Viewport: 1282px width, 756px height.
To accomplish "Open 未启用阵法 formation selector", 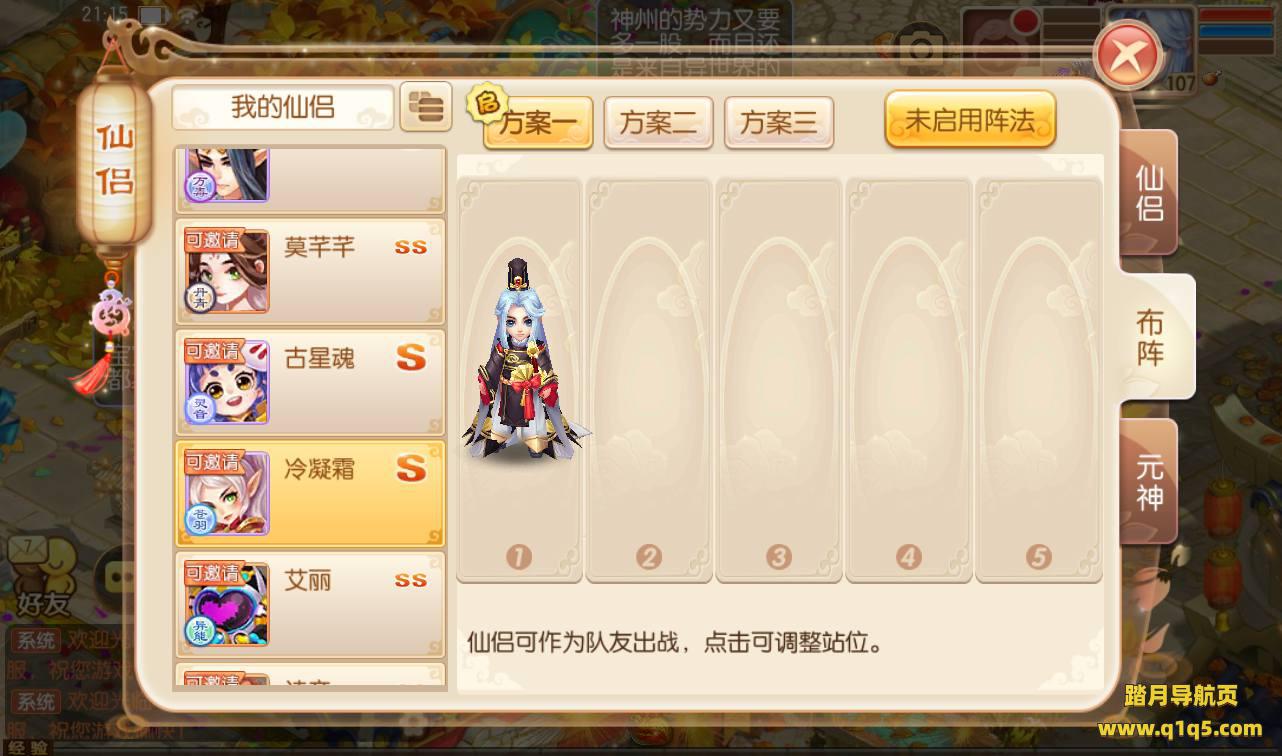I will click(x=970, y=120).
